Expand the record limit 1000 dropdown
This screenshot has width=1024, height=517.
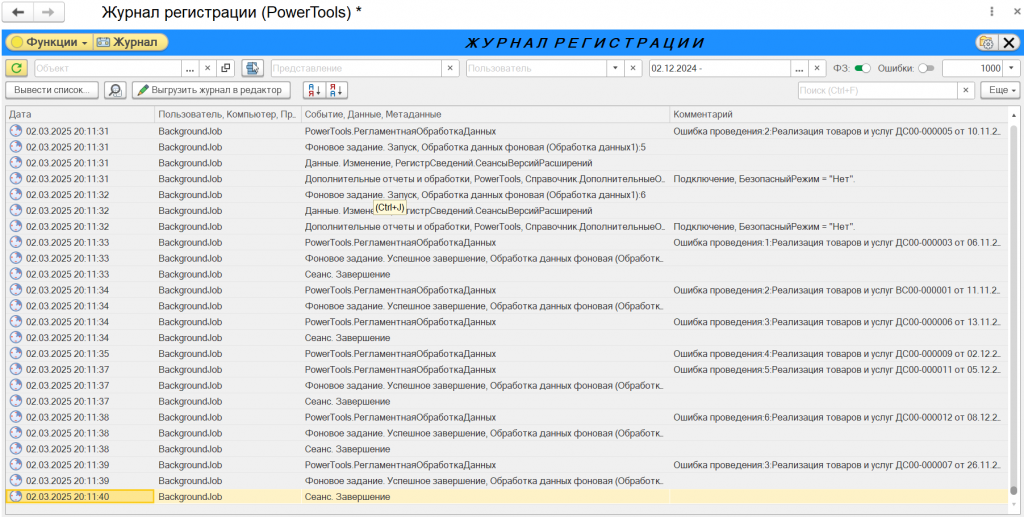pyautogui.click(x=1012, y=68)
